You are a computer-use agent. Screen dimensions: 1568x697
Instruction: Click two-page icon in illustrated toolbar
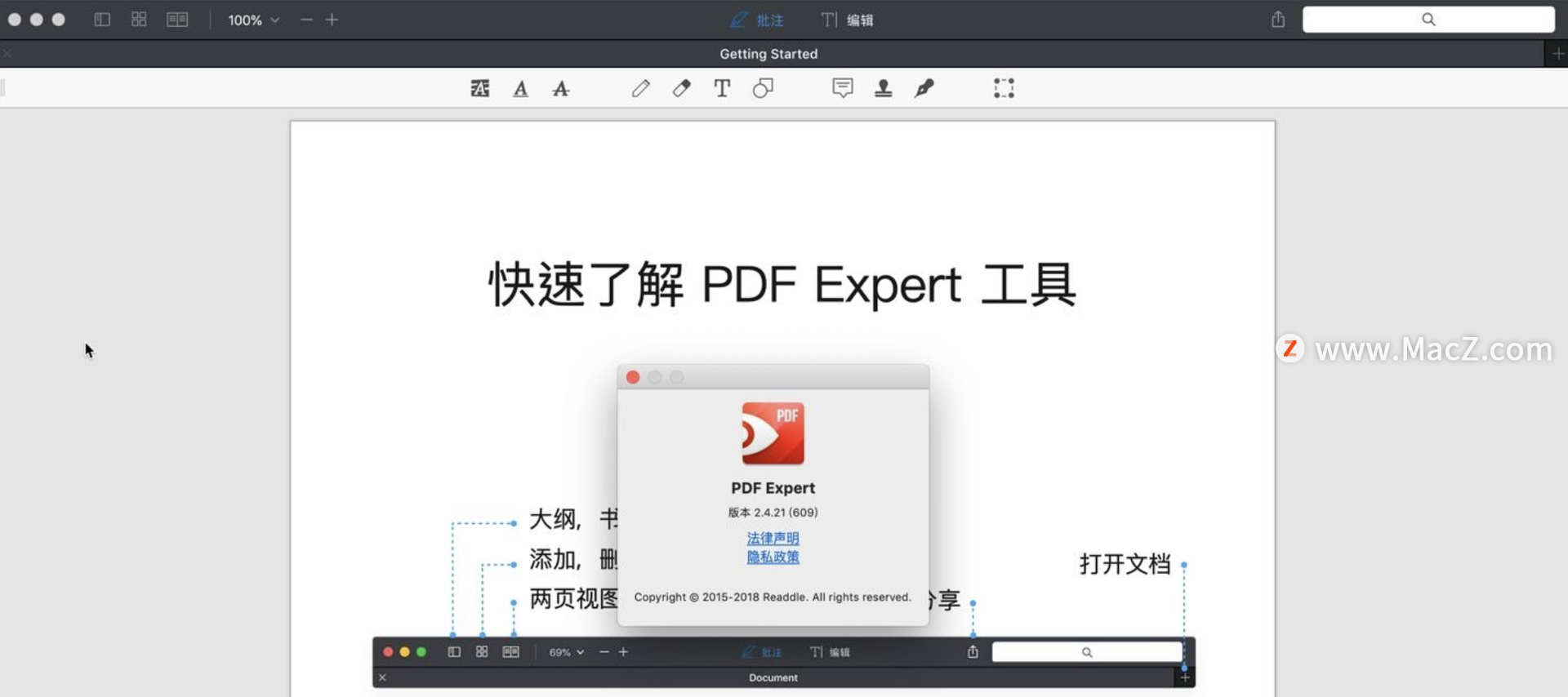(510, 652)
